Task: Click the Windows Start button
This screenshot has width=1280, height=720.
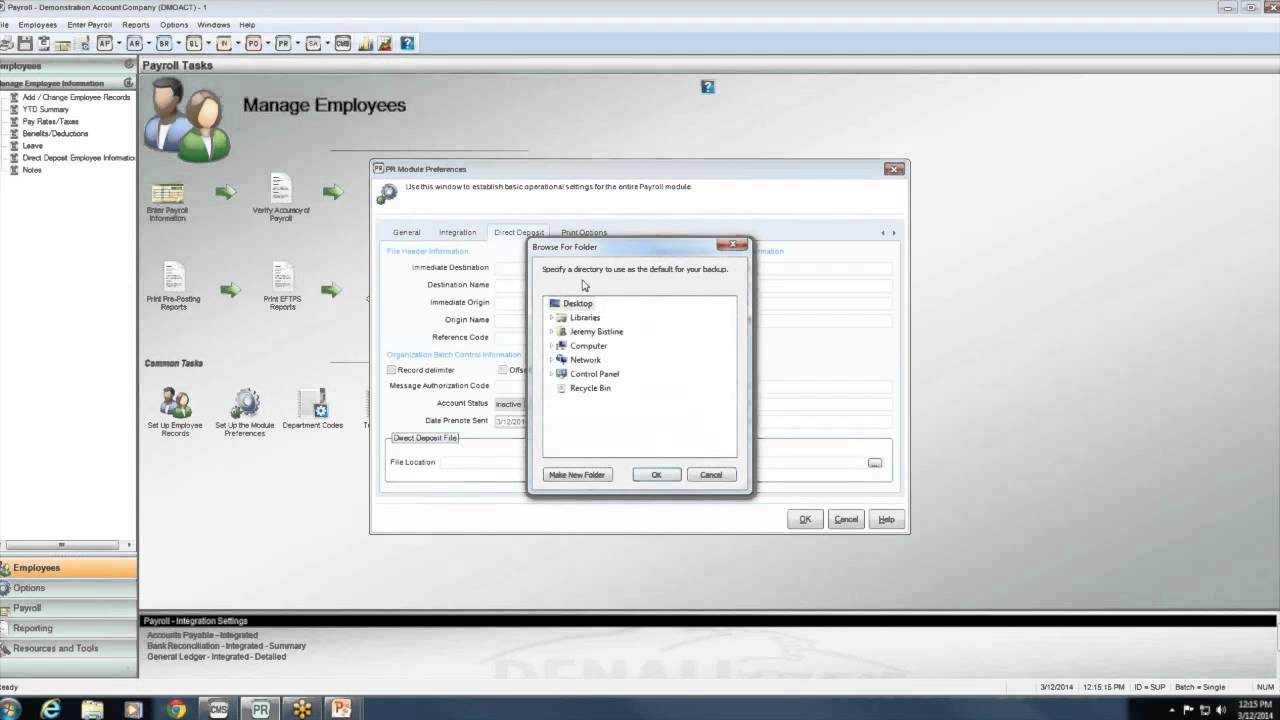Action: (11, 709)
